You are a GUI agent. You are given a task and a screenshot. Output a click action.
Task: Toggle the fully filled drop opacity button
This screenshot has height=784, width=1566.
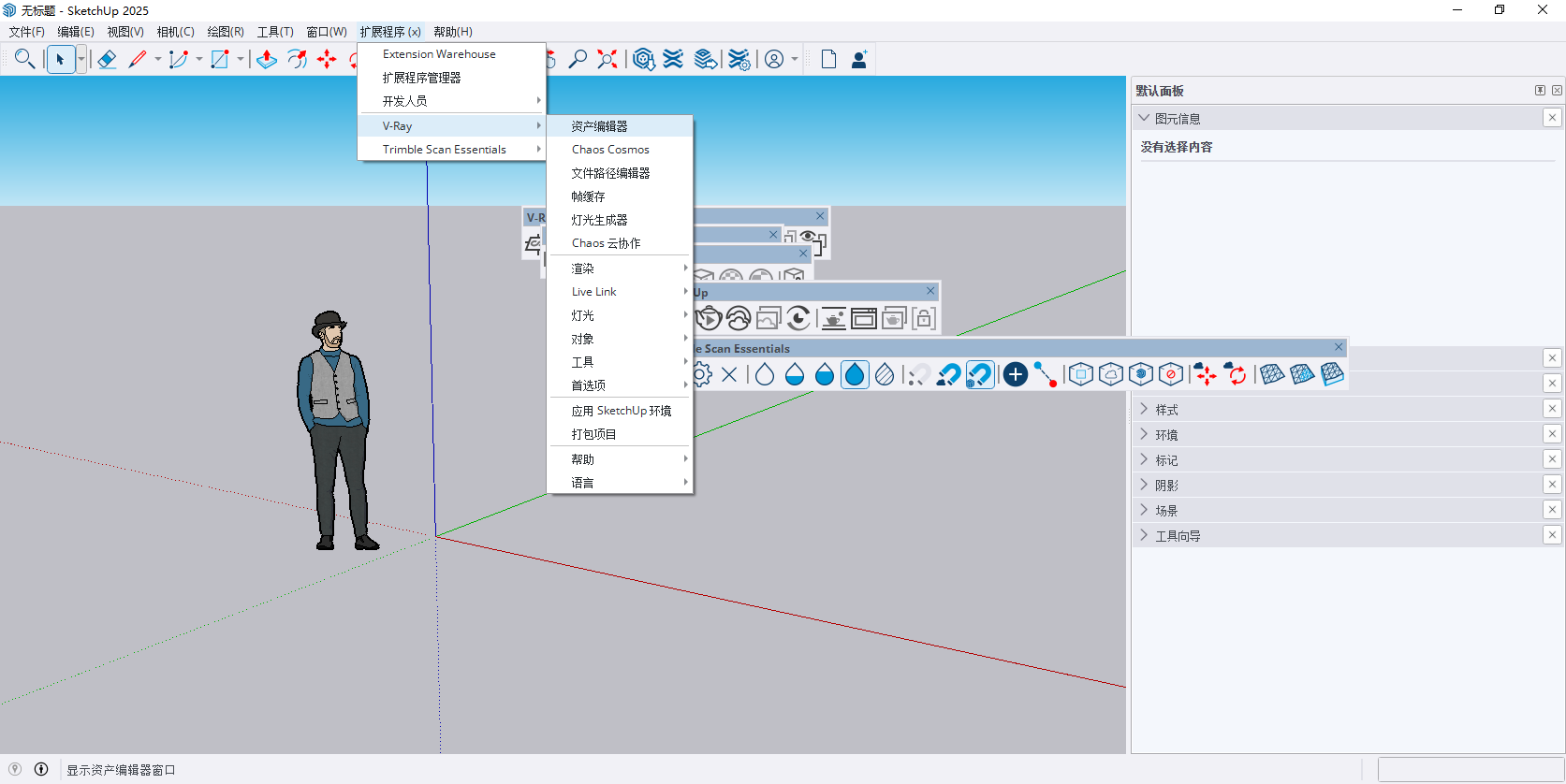[x=855, y=374]
